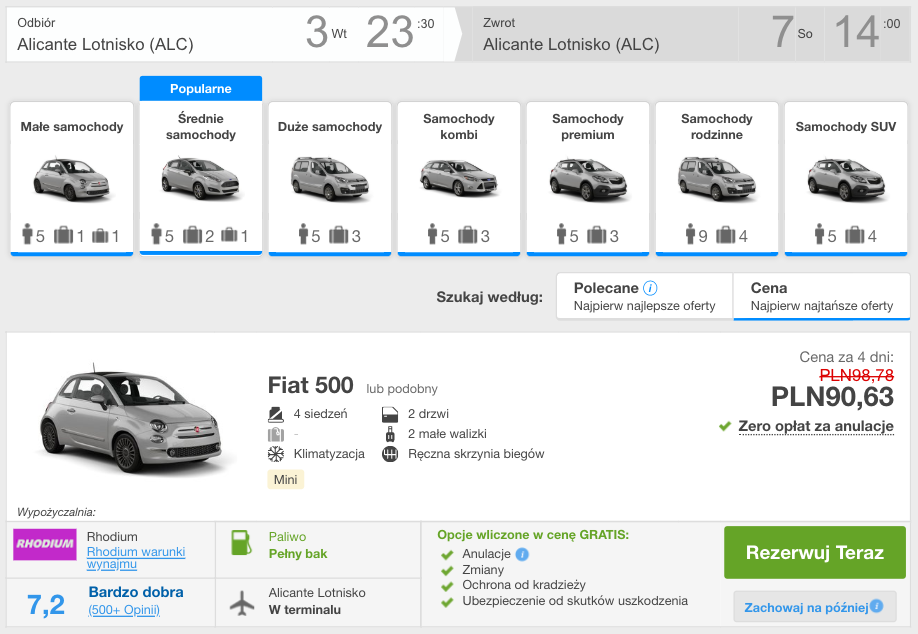Select the Małe samochody category
The height and width of the screenshot is (634, 918).
coord(72,177)
